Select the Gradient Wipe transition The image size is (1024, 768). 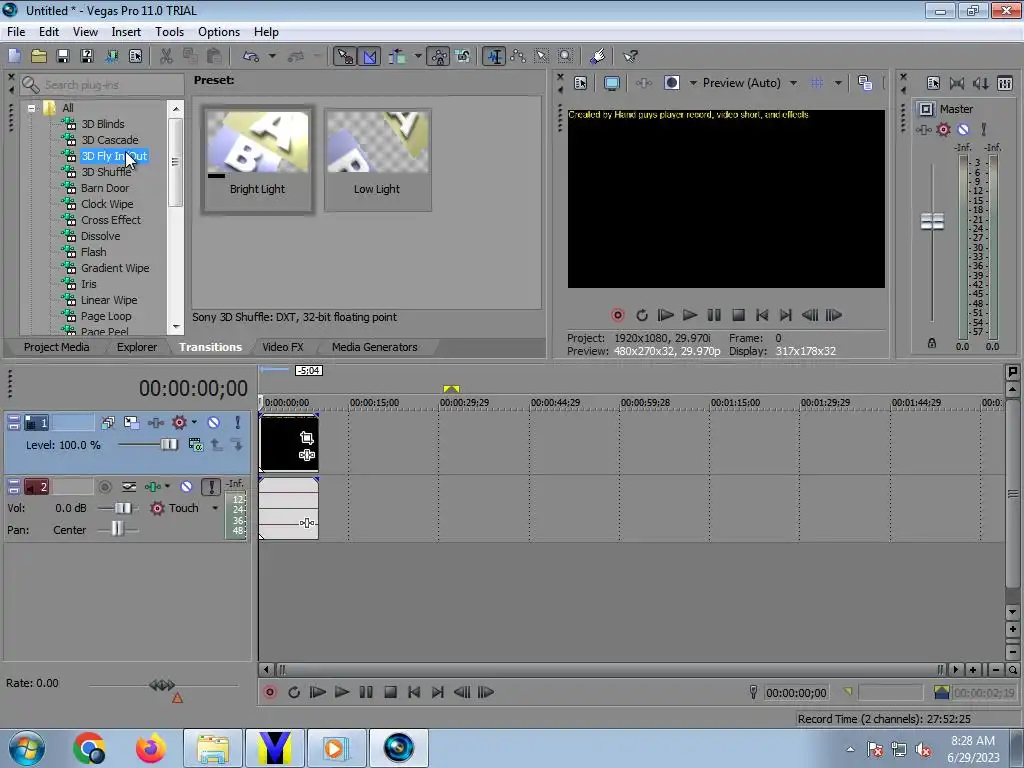[115, 268]
